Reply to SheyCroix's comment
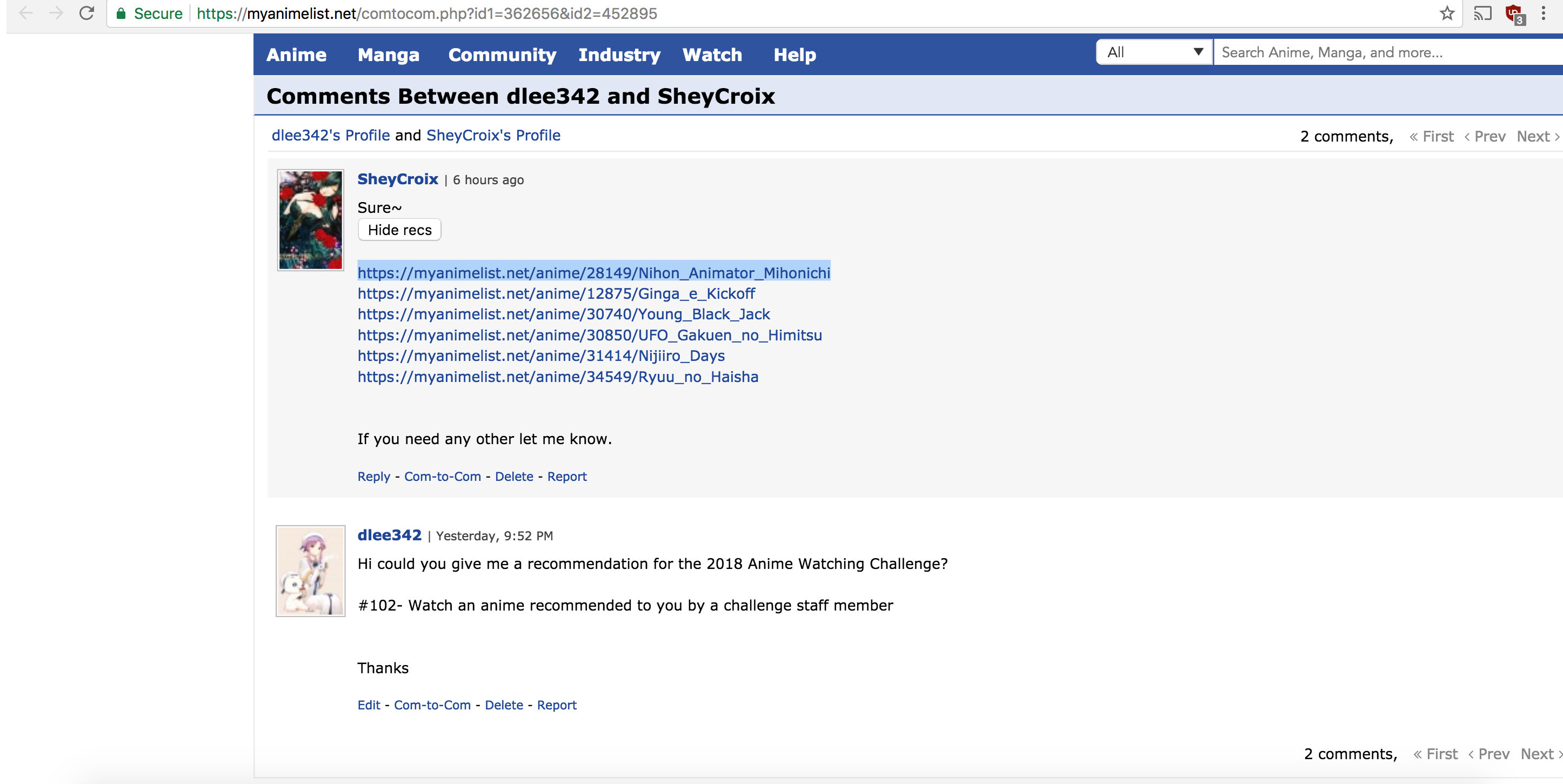The image size is (1563, 784). coord(374,477)
